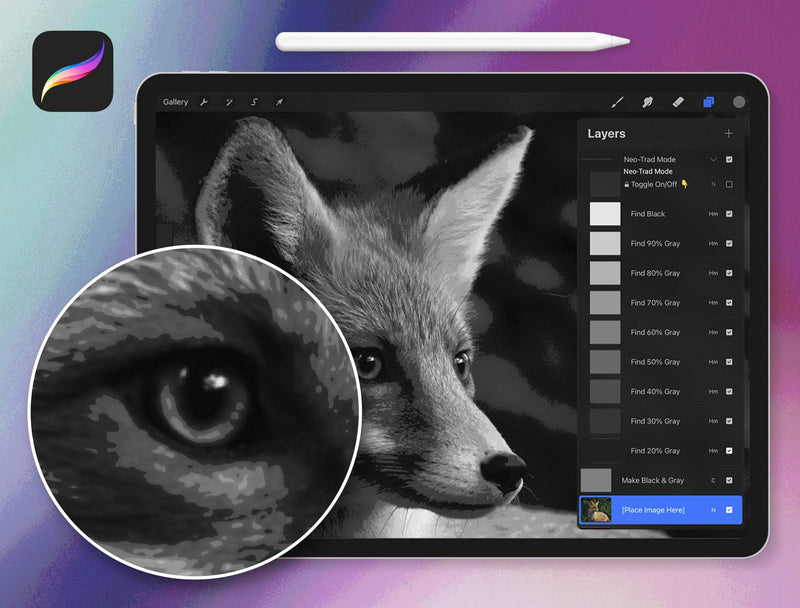Select the Paint brush tool
This screenshot has width=800, height=608.
tap(617, 102)
